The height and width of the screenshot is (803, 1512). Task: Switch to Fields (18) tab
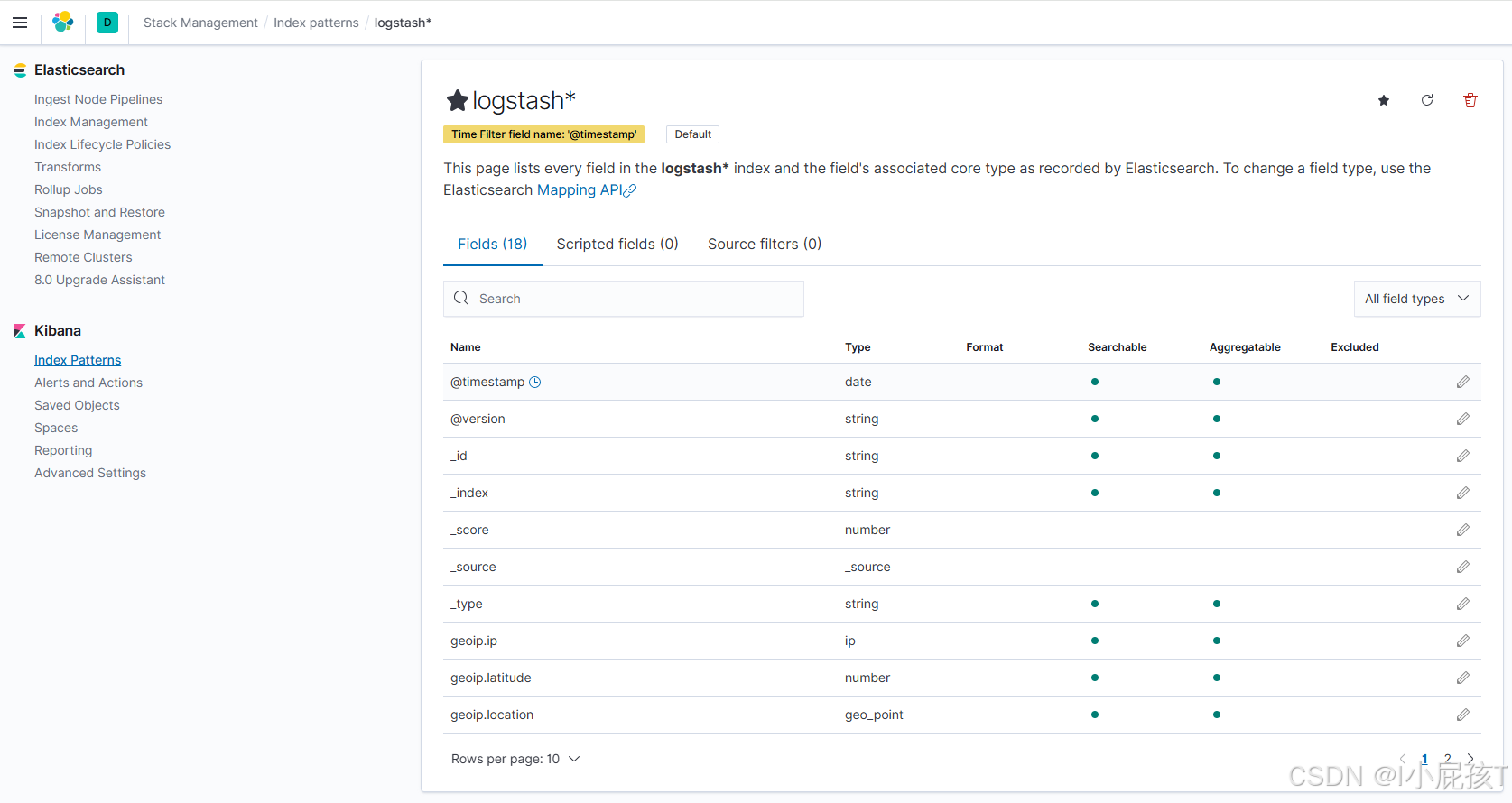click(x=493, y=244)
